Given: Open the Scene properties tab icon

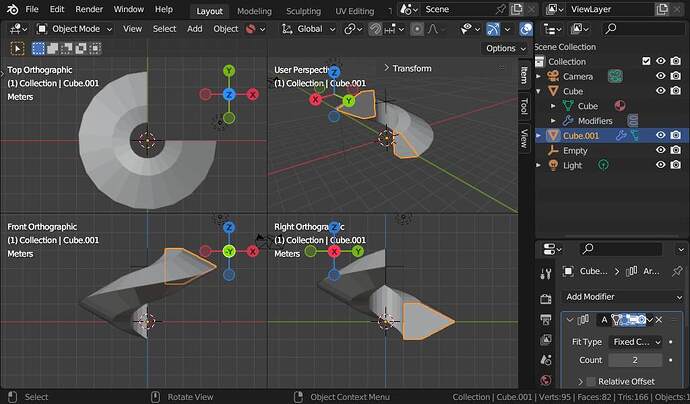Looking at the screenshot, I should click(x=546, y=360).
